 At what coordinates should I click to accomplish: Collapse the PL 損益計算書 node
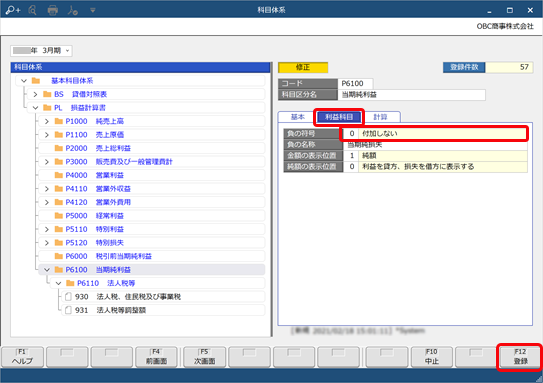tap(35, 108)
